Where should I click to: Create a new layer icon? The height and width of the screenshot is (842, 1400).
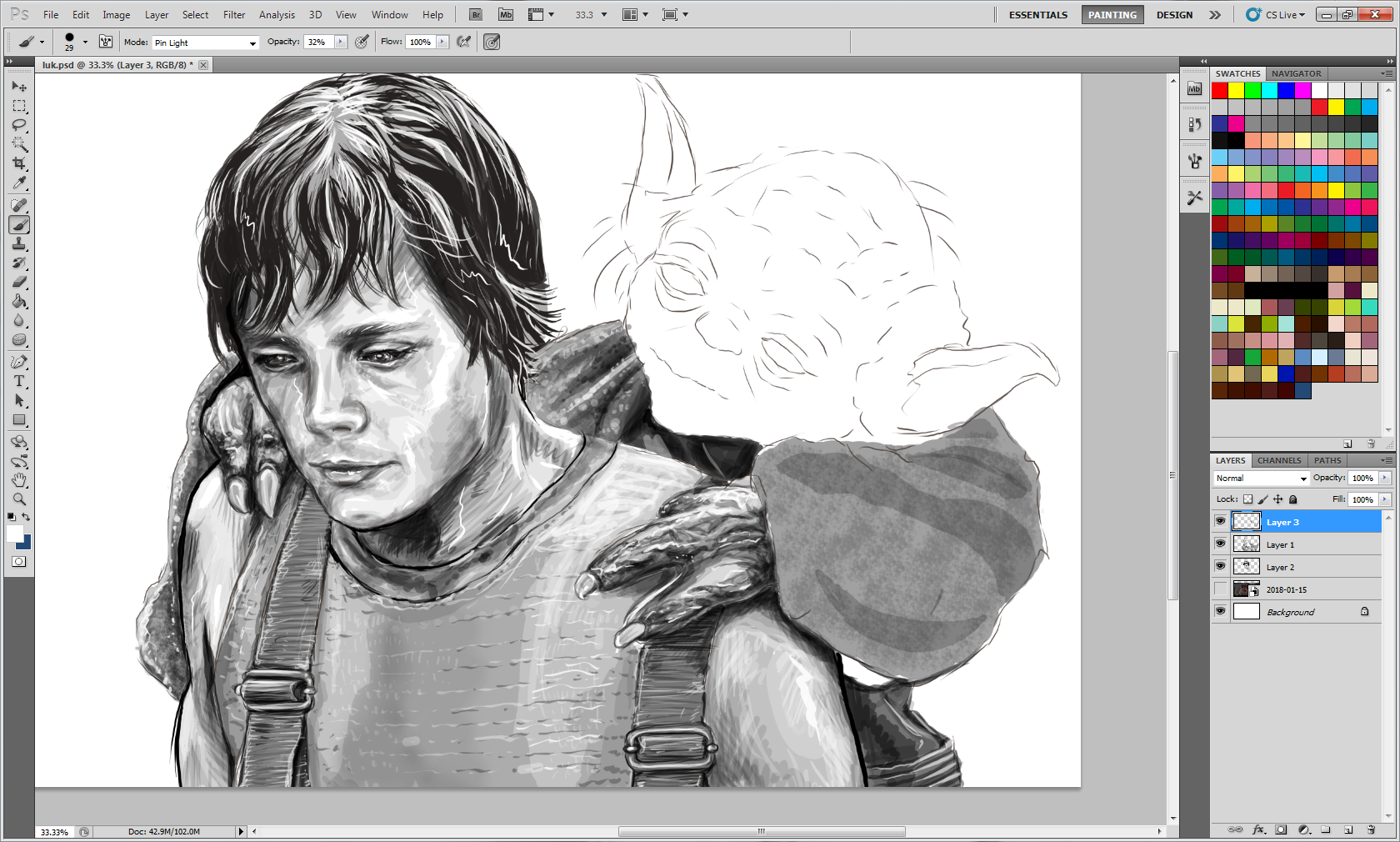point(1348,829)
